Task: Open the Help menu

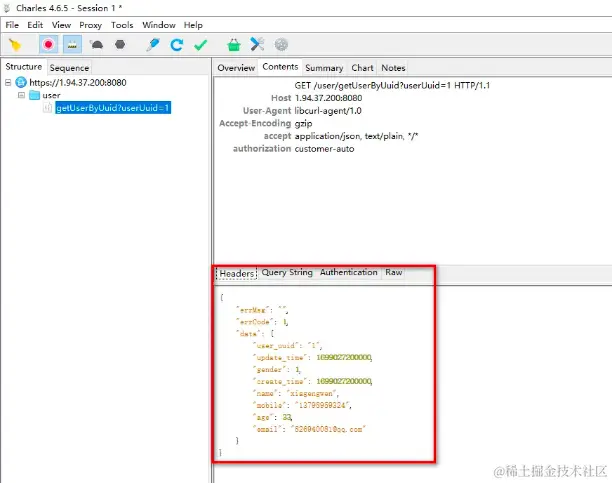Action: tap(193, 25)
